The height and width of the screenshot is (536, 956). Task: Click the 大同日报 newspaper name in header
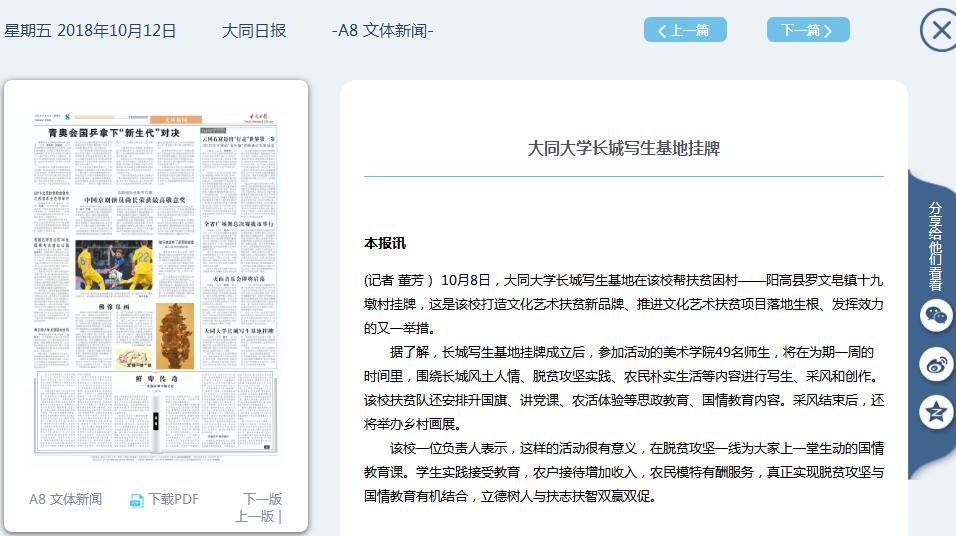click(x=254, y=30)
